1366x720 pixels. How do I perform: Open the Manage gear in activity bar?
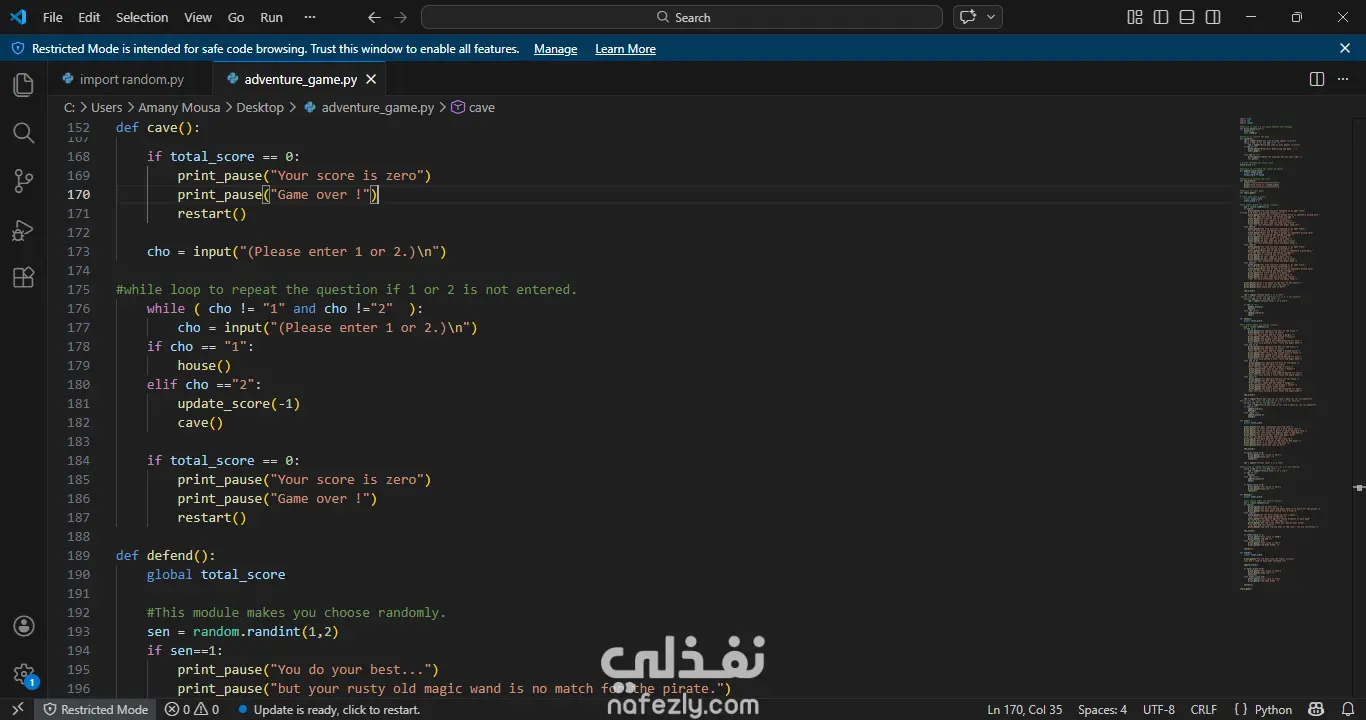tap(24, 674)
